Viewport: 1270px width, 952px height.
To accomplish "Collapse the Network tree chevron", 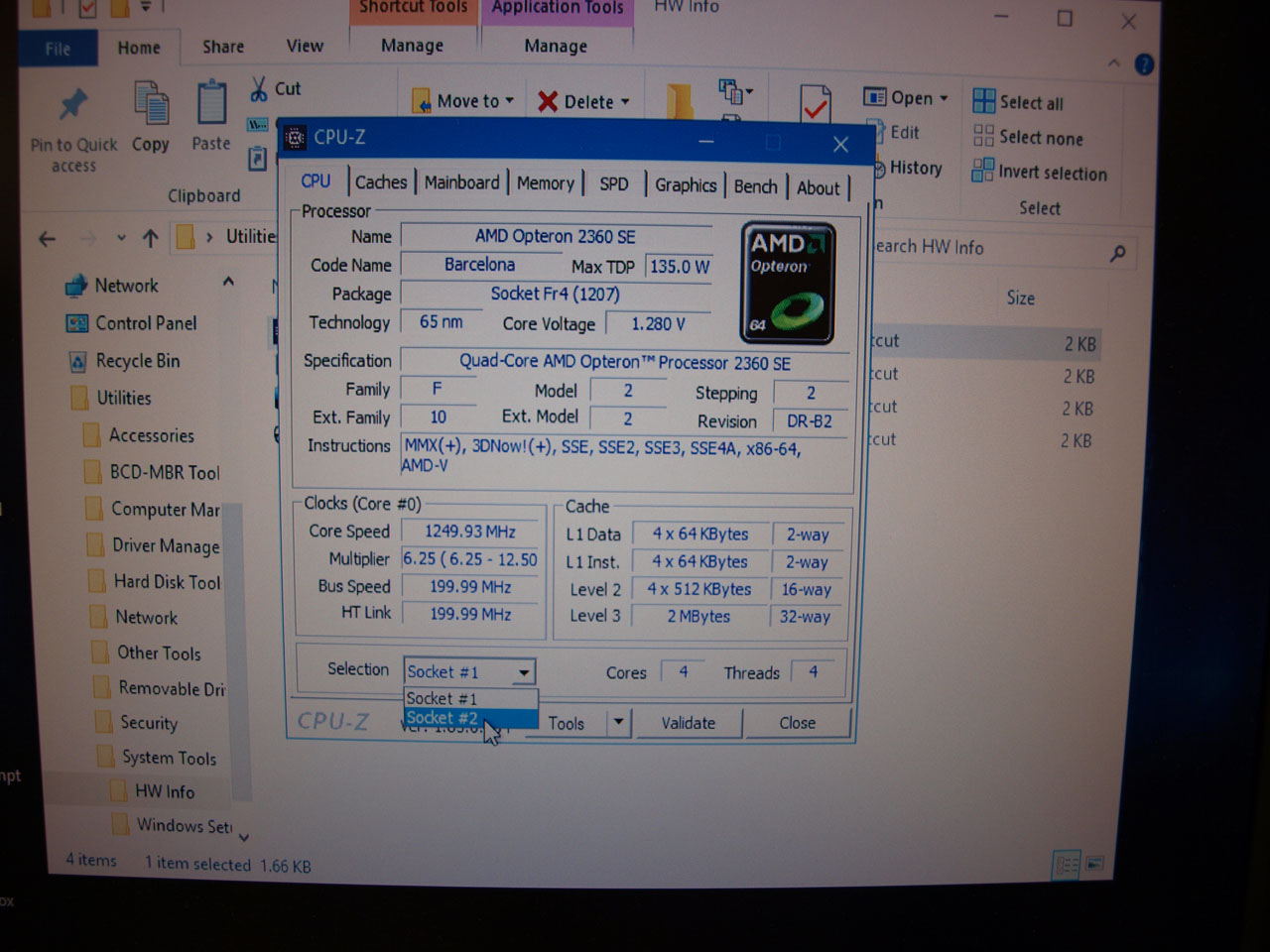I will (228, 283).
